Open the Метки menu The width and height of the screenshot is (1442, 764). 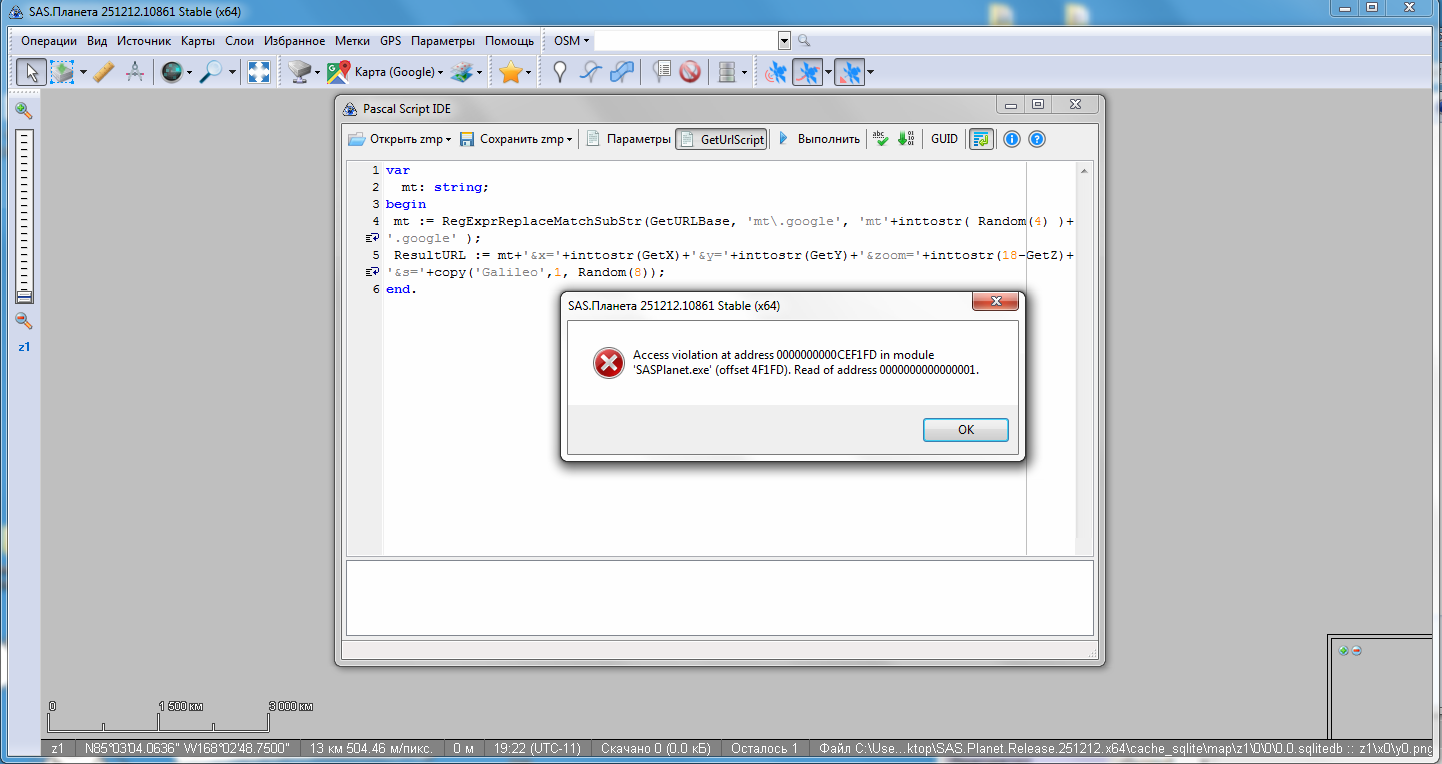[x=352, y=41]
